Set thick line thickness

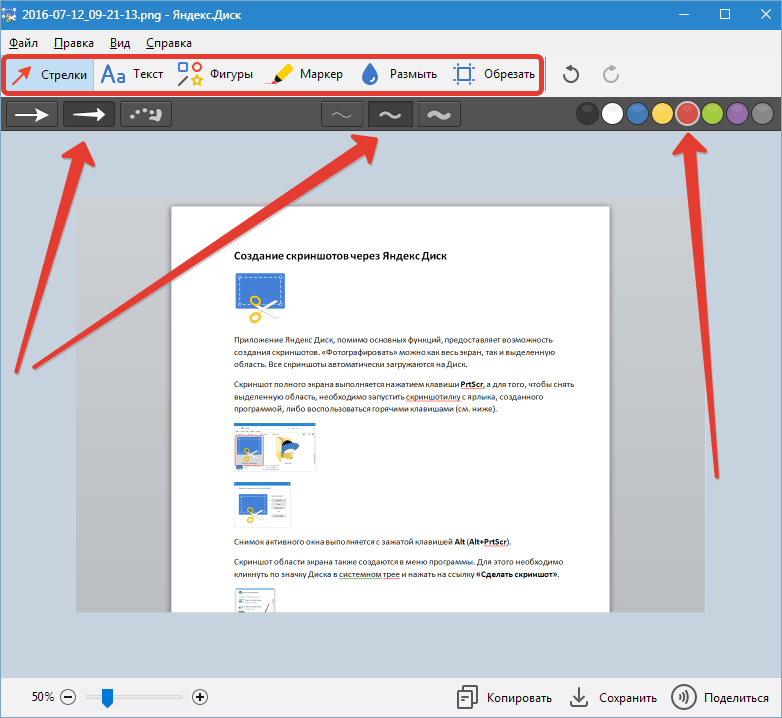439,114
